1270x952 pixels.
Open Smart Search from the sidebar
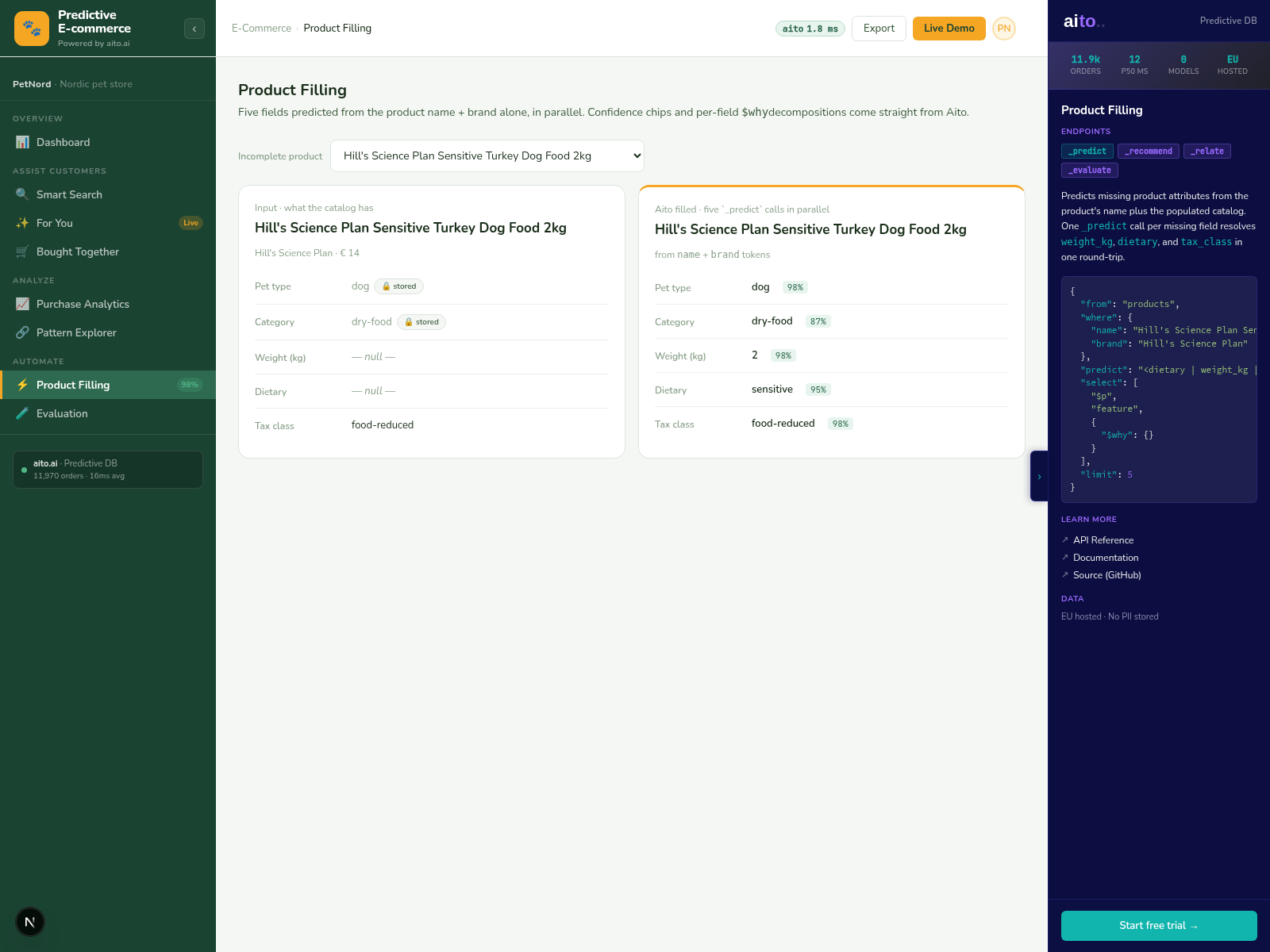click(x=108, y=194)
